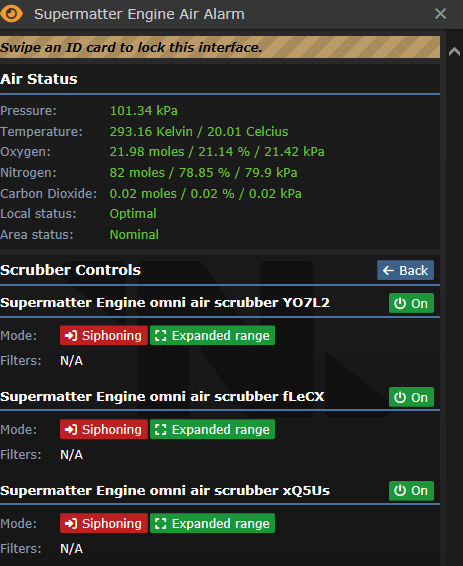Click the power icon on scrubber xQ5Us
Screen dimensions: 463x566
tap(400, 491)
